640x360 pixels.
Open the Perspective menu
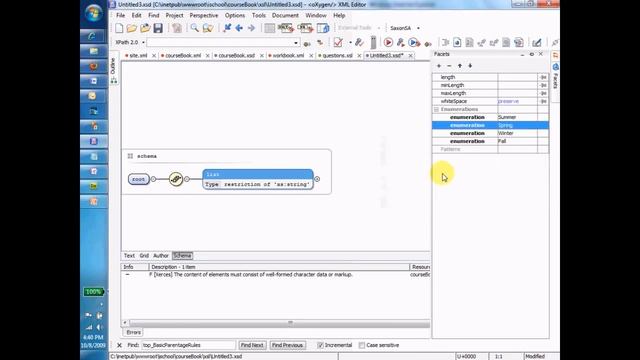click(x=204, y=16)
